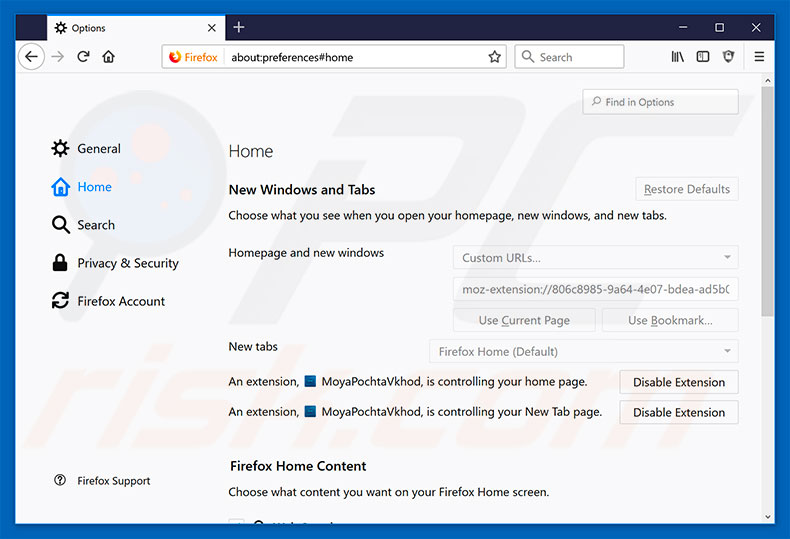Click the Firefox Account sync icon

[x=60, y=301]
